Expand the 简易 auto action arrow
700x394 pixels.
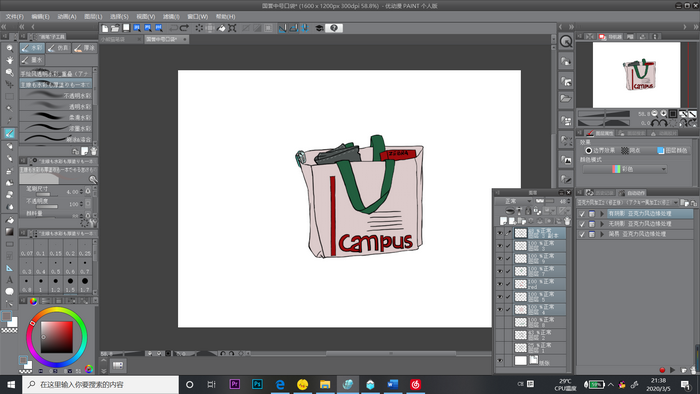point(602,234)
